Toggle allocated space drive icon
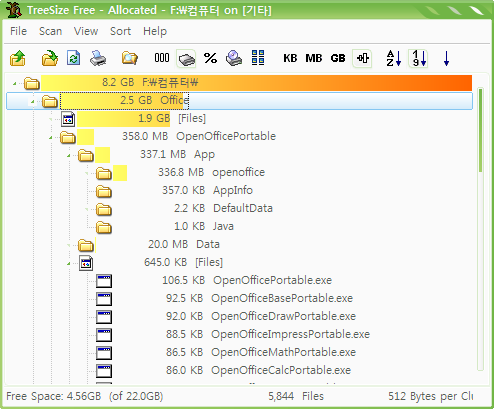Image resolution: width=494 pixels, height=409 pixels. click(x=186, y=59)
